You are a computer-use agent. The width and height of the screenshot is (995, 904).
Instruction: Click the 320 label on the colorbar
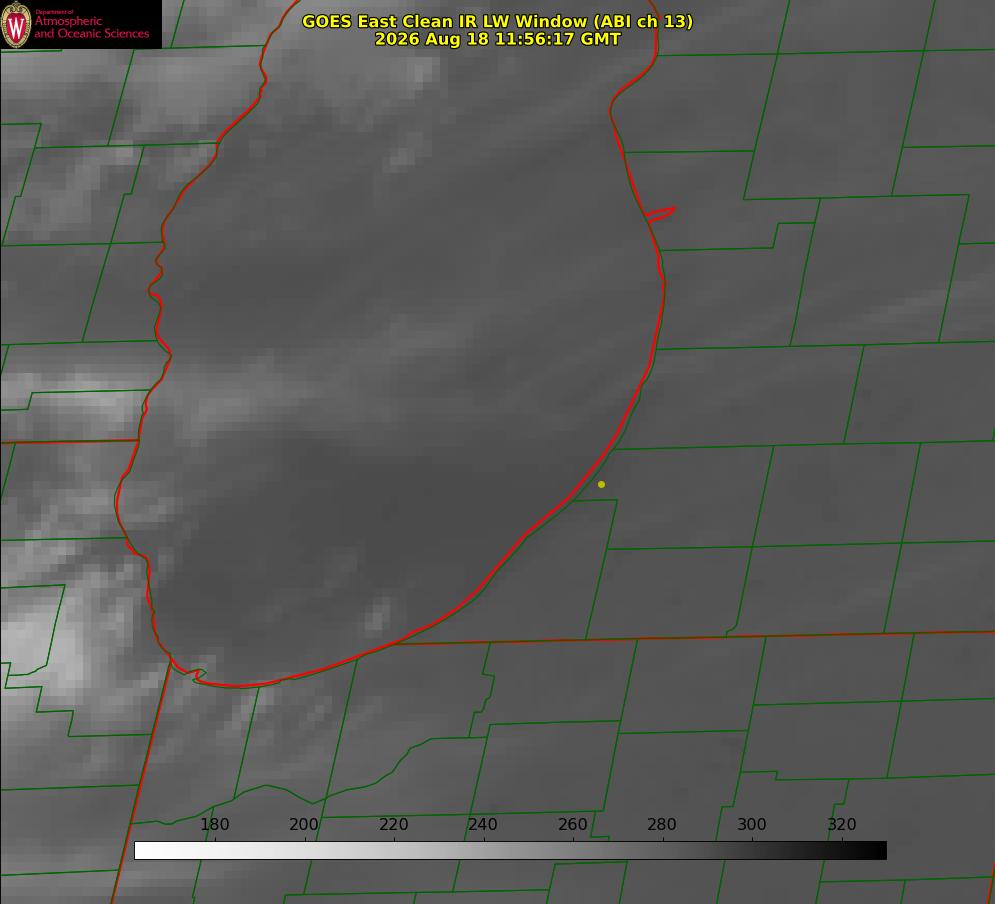[x=842, y=824]
